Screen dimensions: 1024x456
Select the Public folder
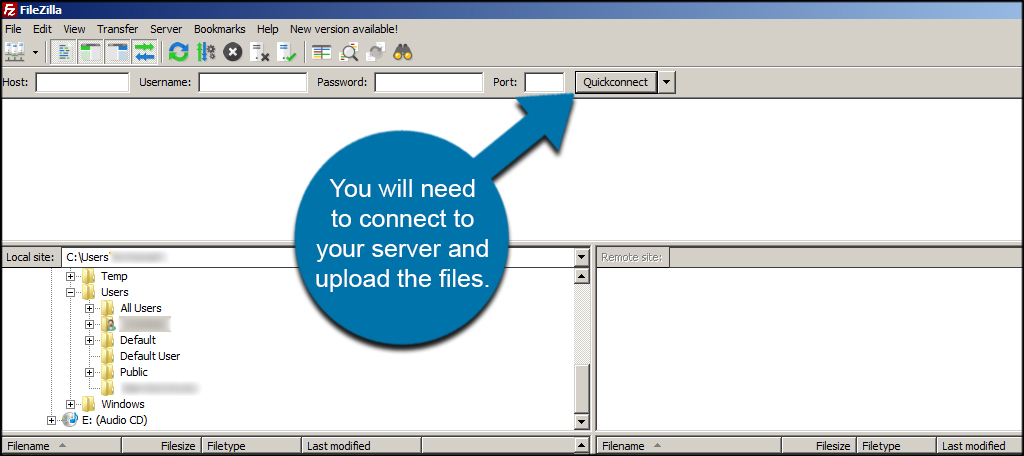point(134,372)
